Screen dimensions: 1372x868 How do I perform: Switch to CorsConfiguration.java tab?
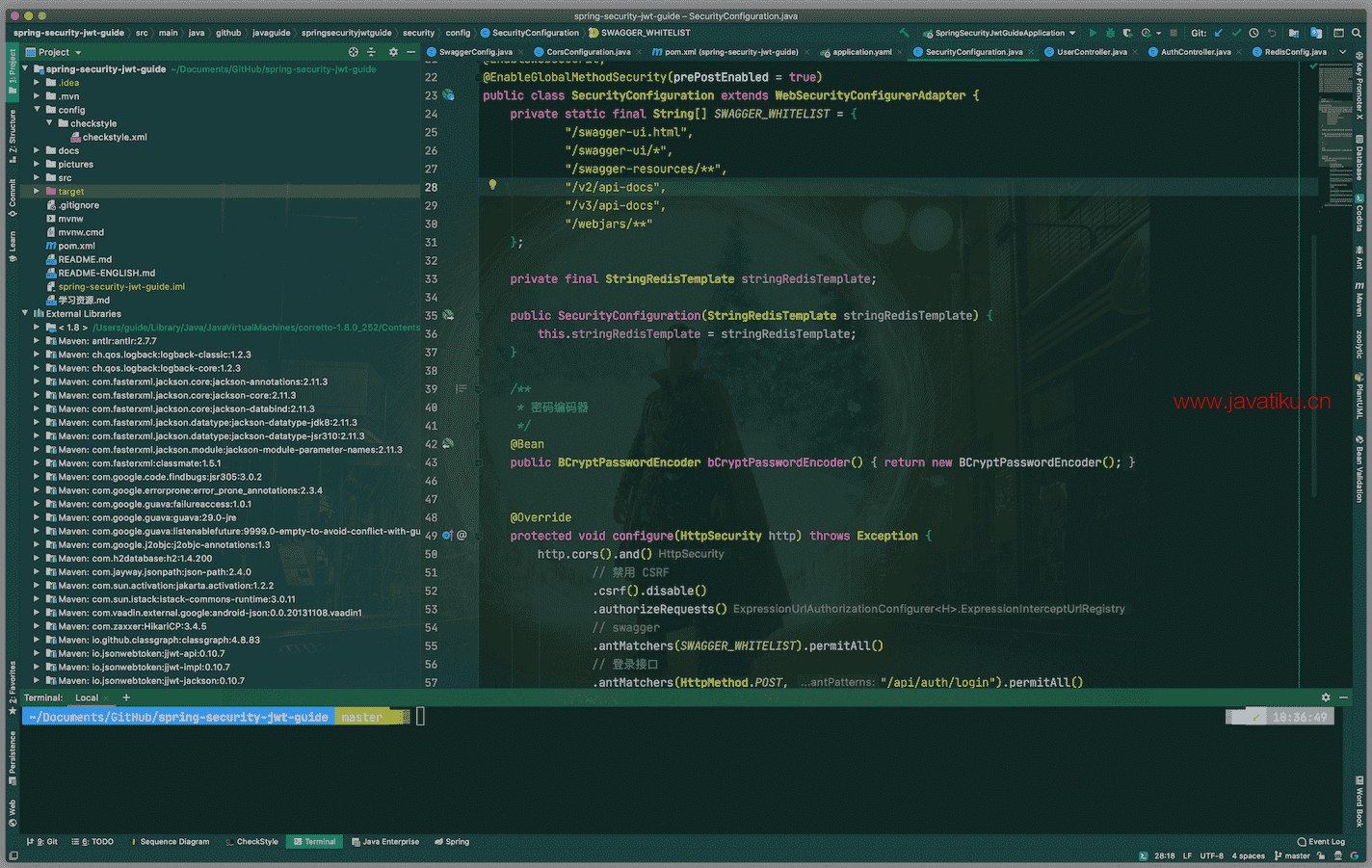point(588,52)
